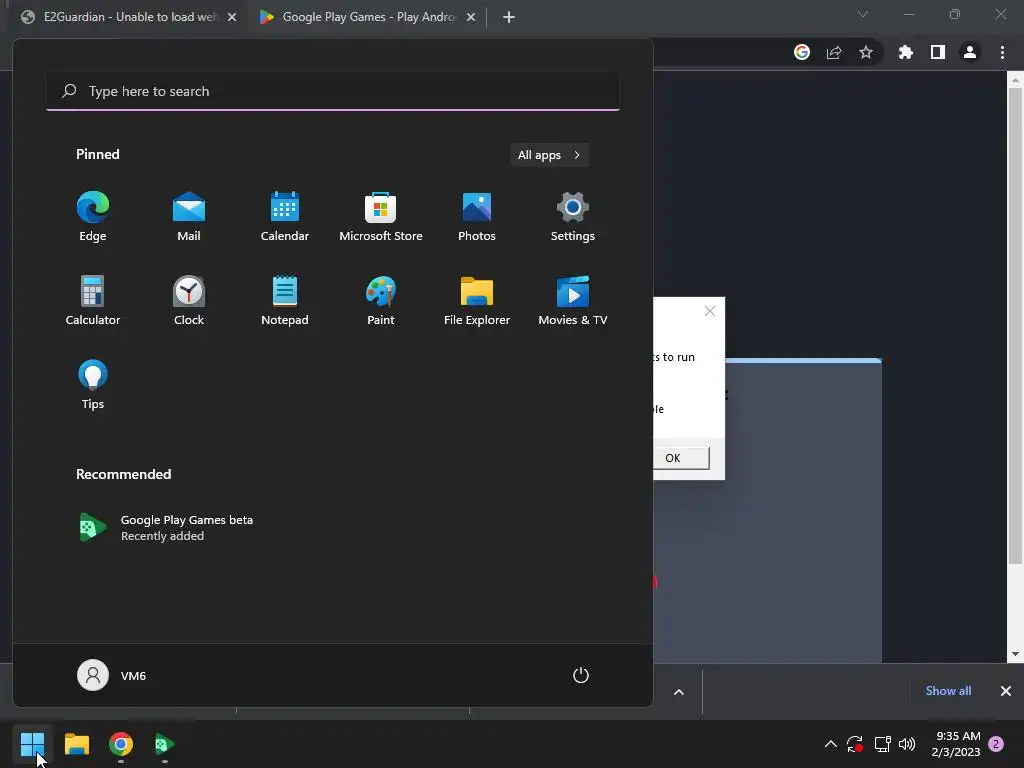Image resolution: width=1024 pixels, height=768 pixels.
Task: Show hidden system tray icons
Action: 831,744
